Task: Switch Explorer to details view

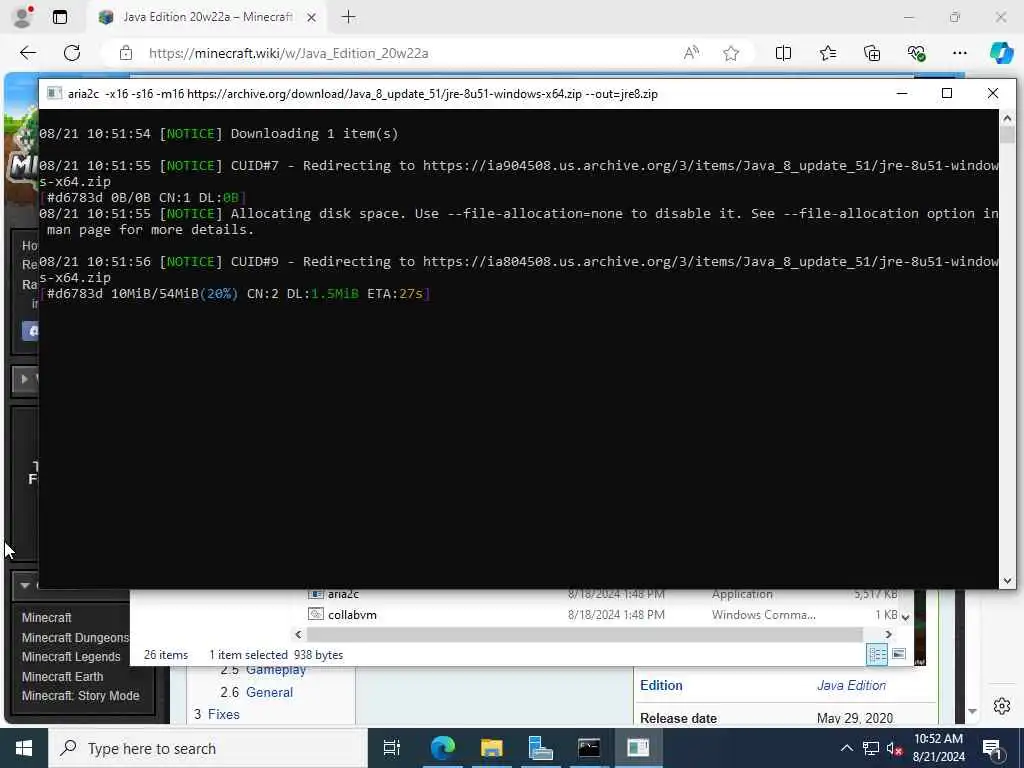Action: pos(877,654)
